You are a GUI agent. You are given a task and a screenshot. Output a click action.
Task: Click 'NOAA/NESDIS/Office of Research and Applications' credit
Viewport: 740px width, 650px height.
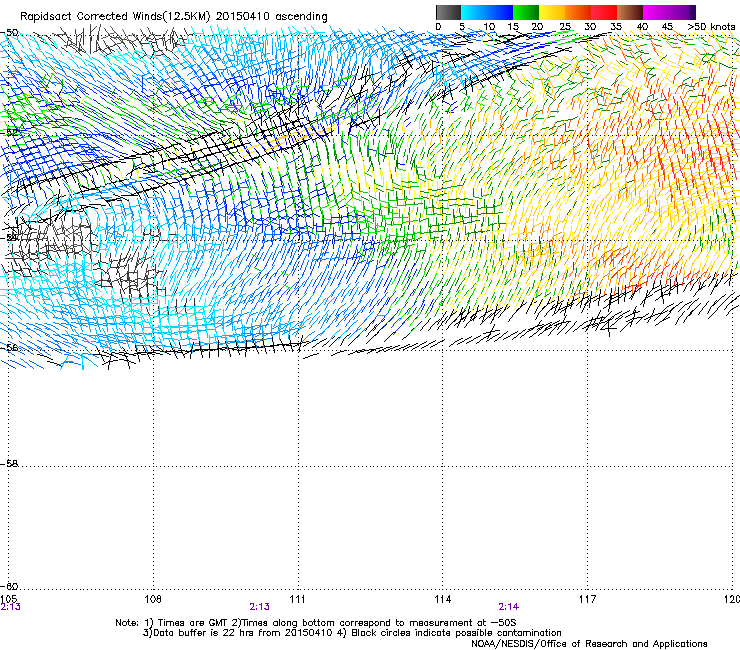click(589, 644)
